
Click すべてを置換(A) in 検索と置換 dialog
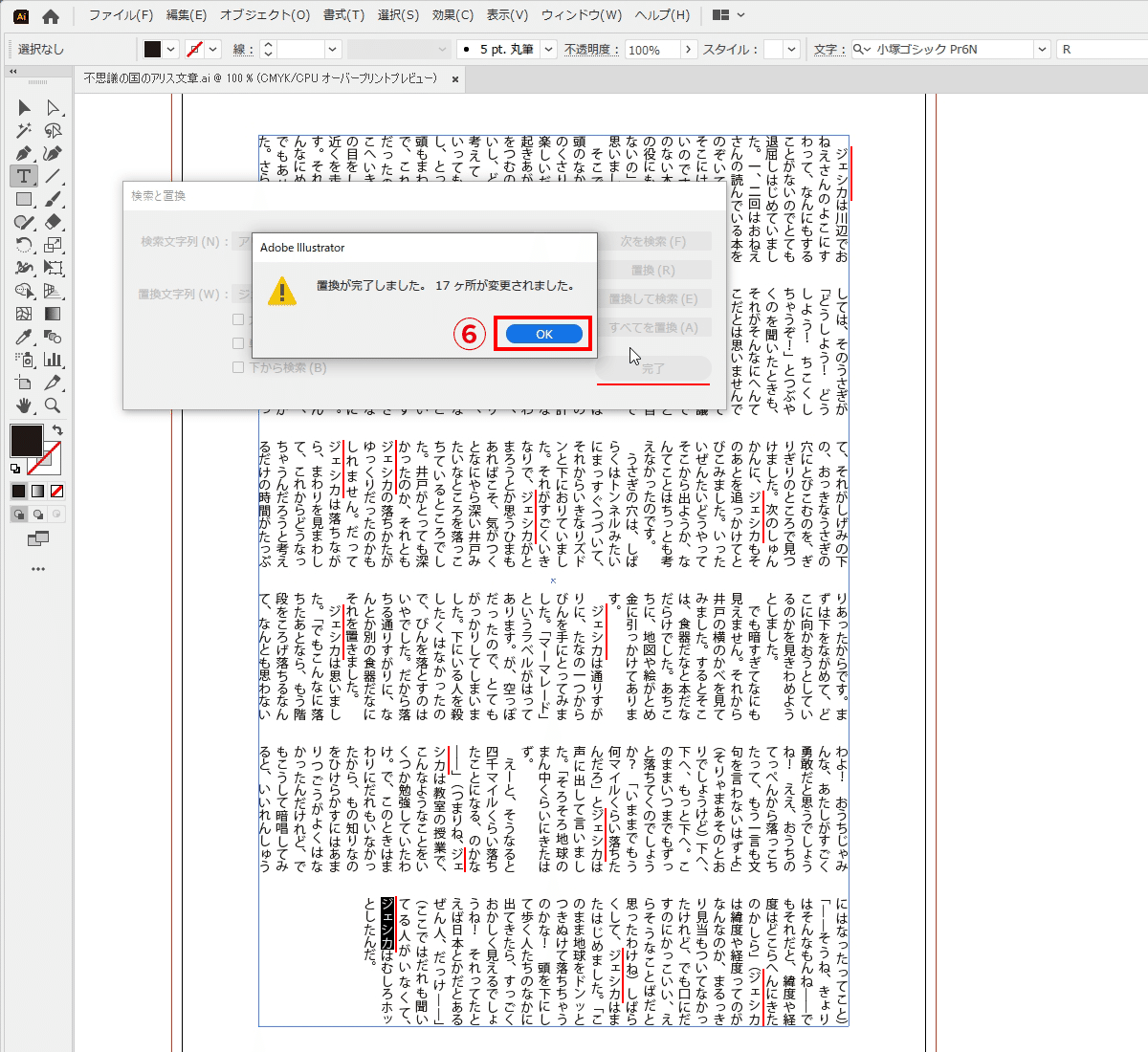[x=653, y=327]
